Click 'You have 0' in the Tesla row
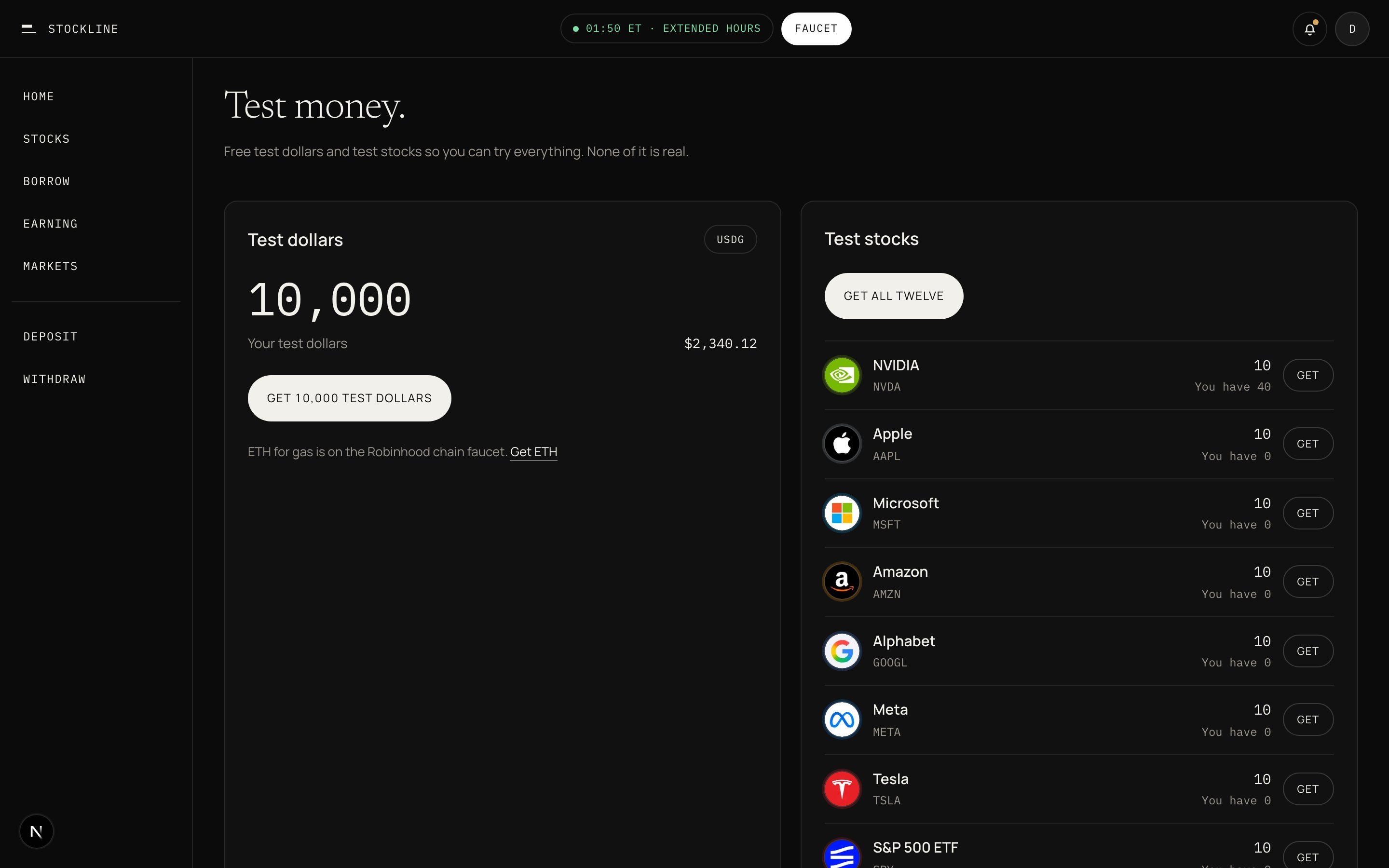The height and width of the screenshot is (868, 1389). point(1236,800)
